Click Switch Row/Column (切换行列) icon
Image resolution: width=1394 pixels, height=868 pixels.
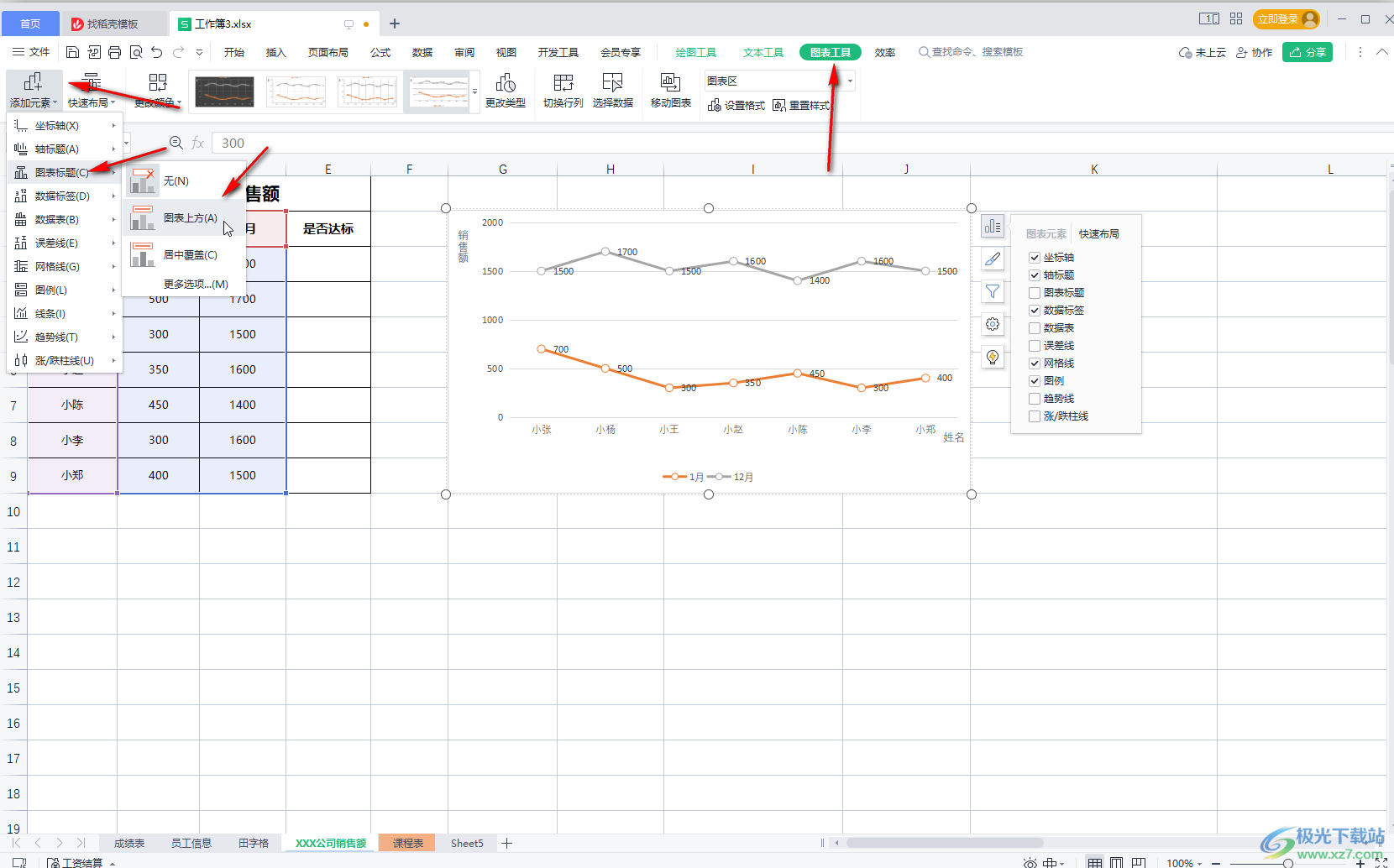563,91
